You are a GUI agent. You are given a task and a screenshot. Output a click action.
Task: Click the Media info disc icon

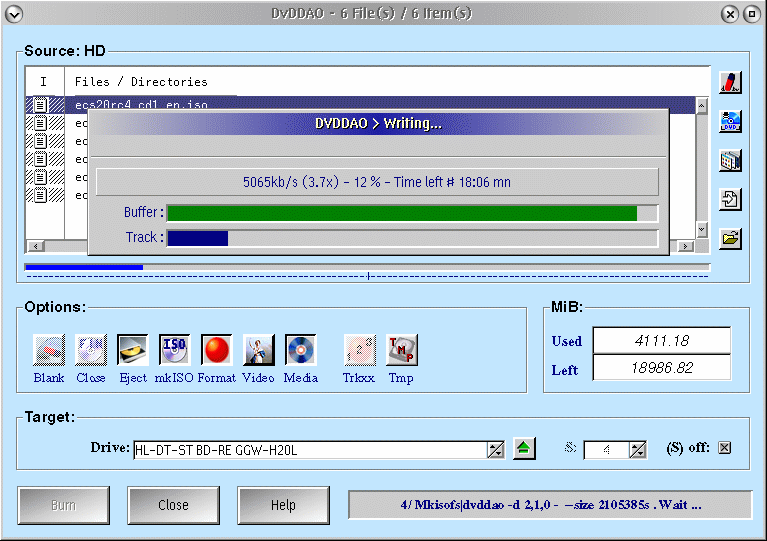(x=300, y=350)
